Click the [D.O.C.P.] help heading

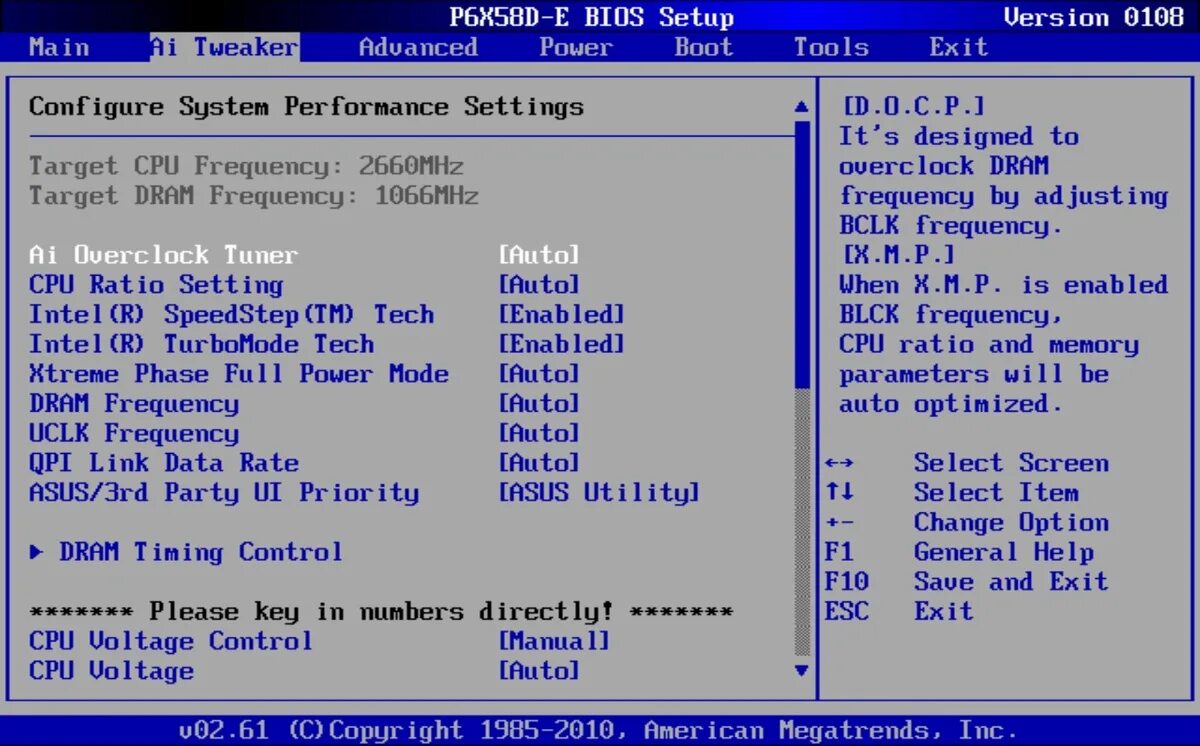coord(913,107)
